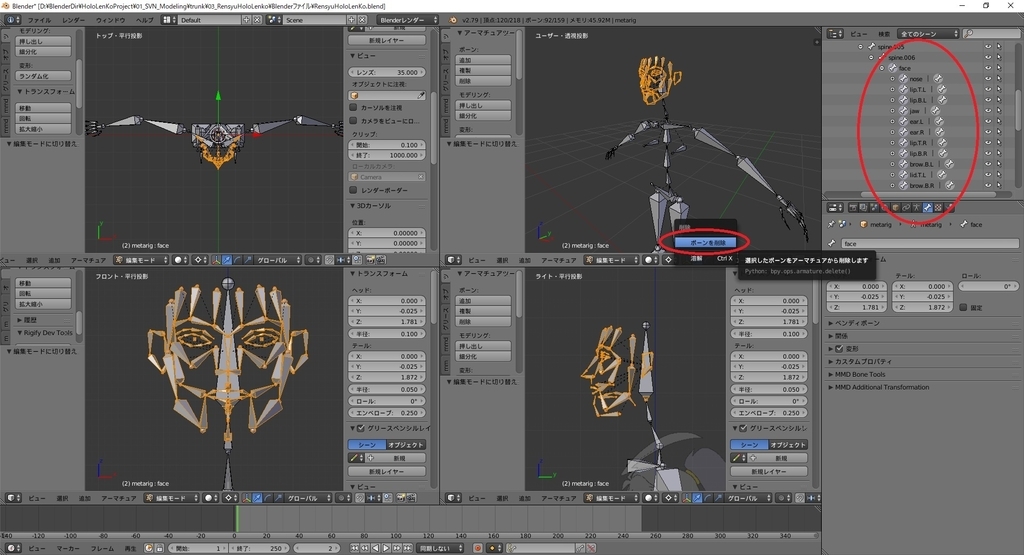The width and height of the screenshot is (1024, 555).
Task: Expand the MMD Bone Tools panel
Action: tap(857, 374)
